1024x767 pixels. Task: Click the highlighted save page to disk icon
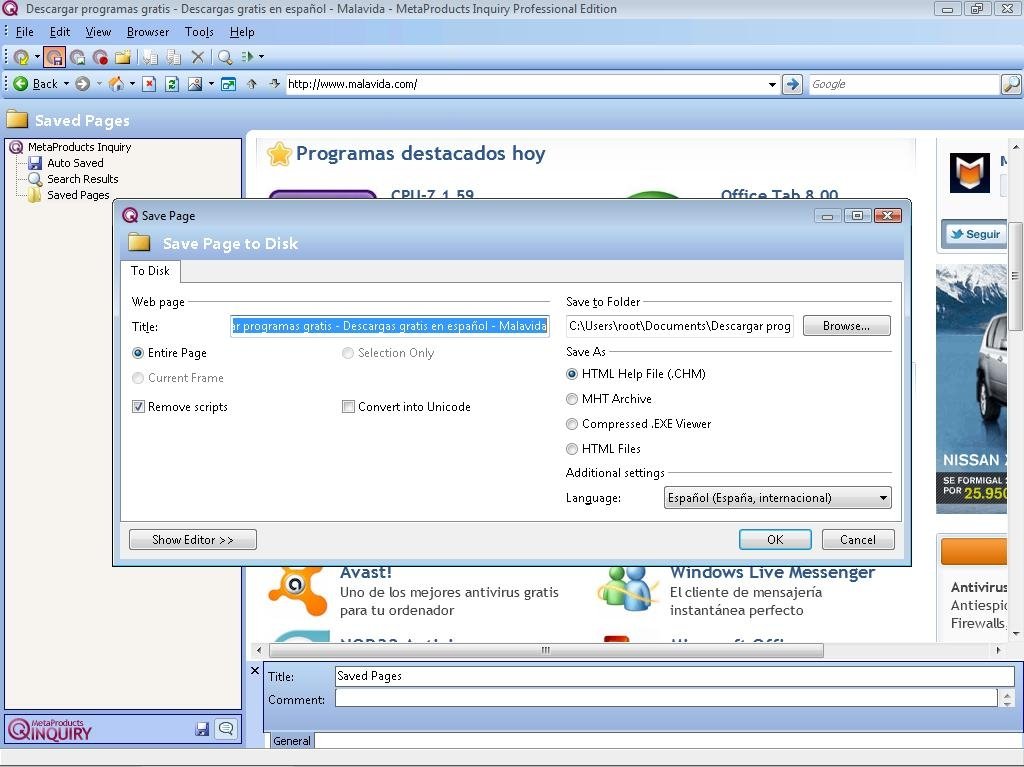pos(55,57)
